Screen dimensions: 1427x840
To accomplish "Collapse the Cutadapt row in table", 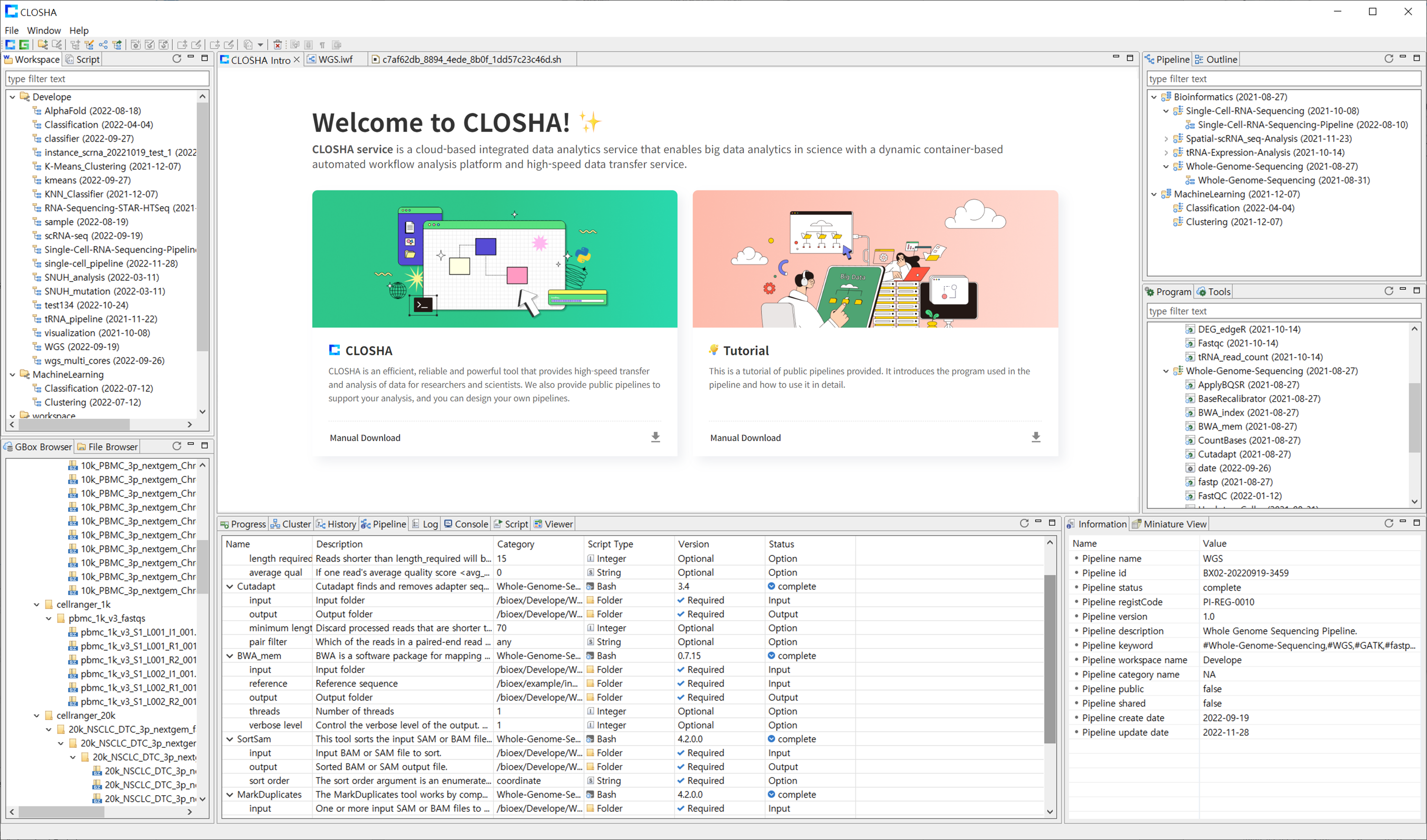I will point(230,587).
